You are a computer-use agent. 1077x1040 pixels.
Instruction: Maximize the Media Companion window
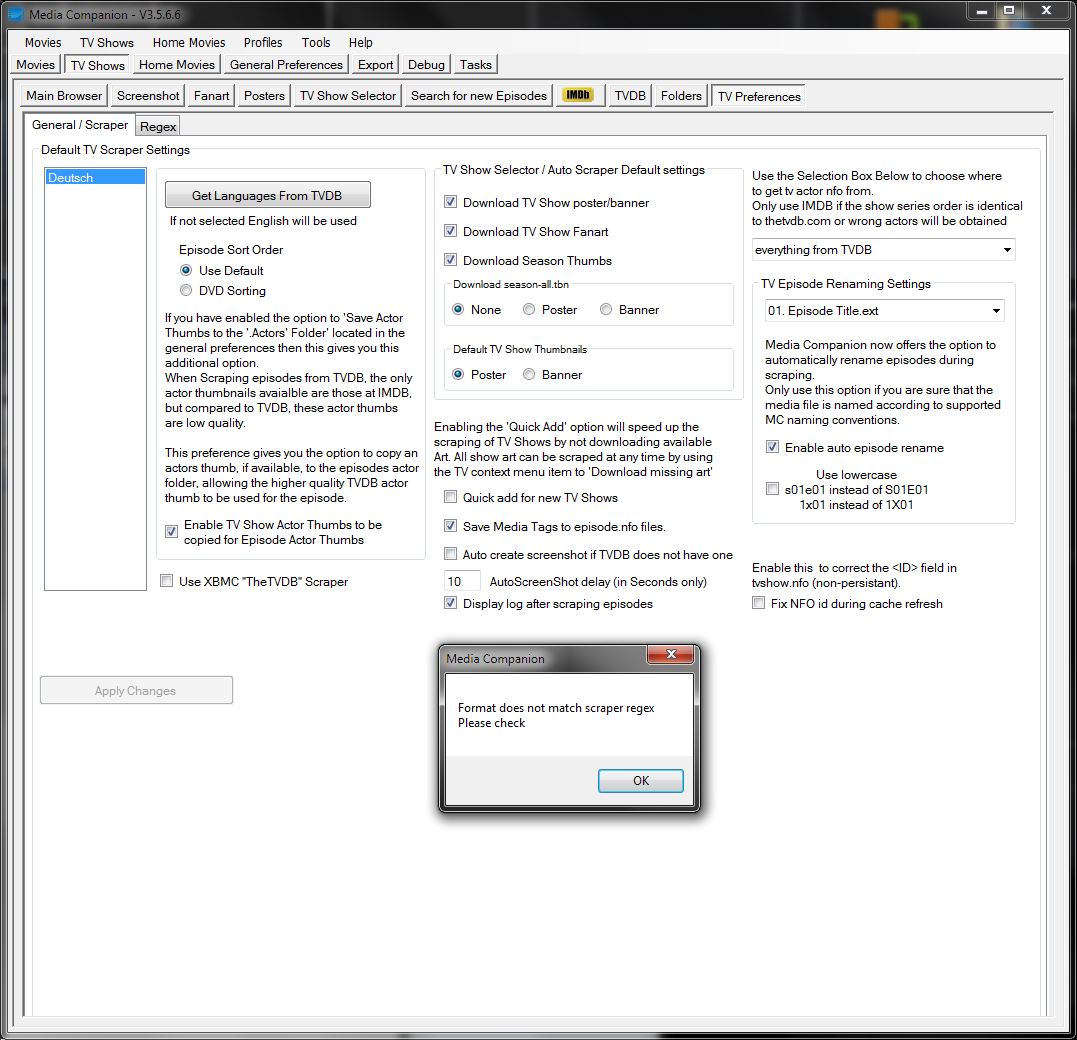tap(1009, 10)
